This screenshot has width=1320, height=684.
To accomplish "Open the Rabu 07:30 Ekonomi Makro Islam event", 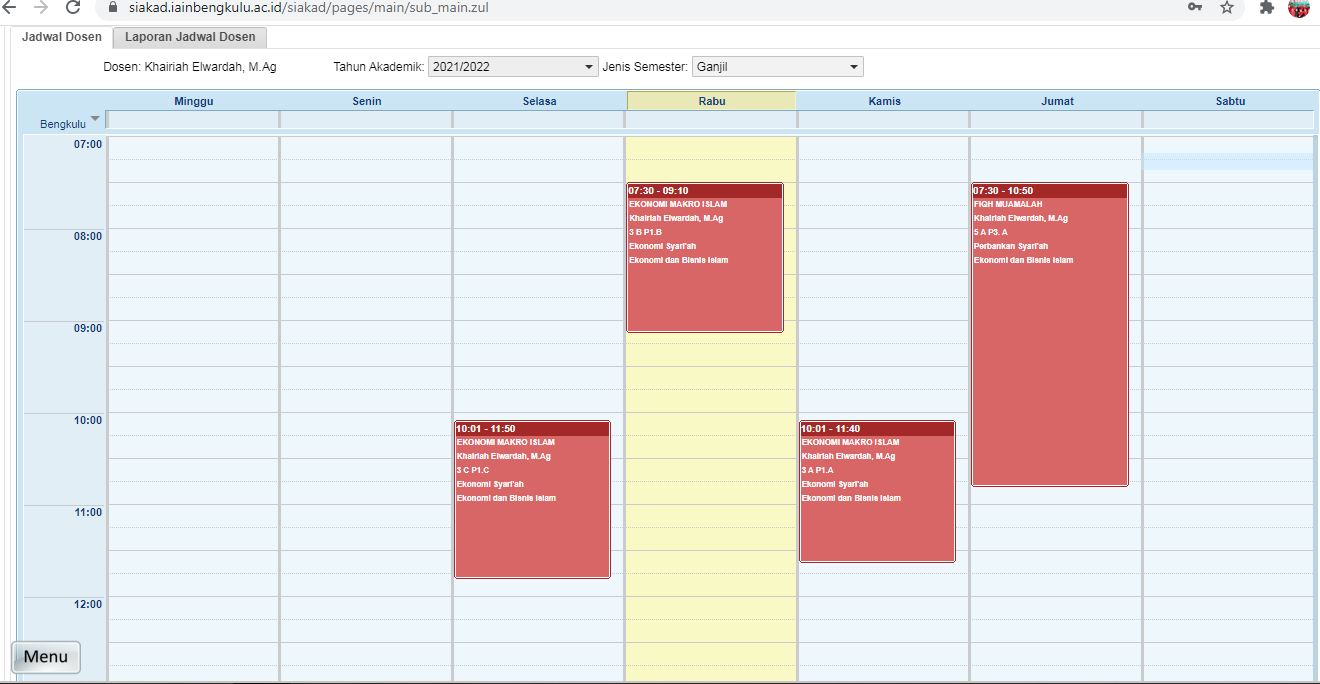I will (705, 257).
